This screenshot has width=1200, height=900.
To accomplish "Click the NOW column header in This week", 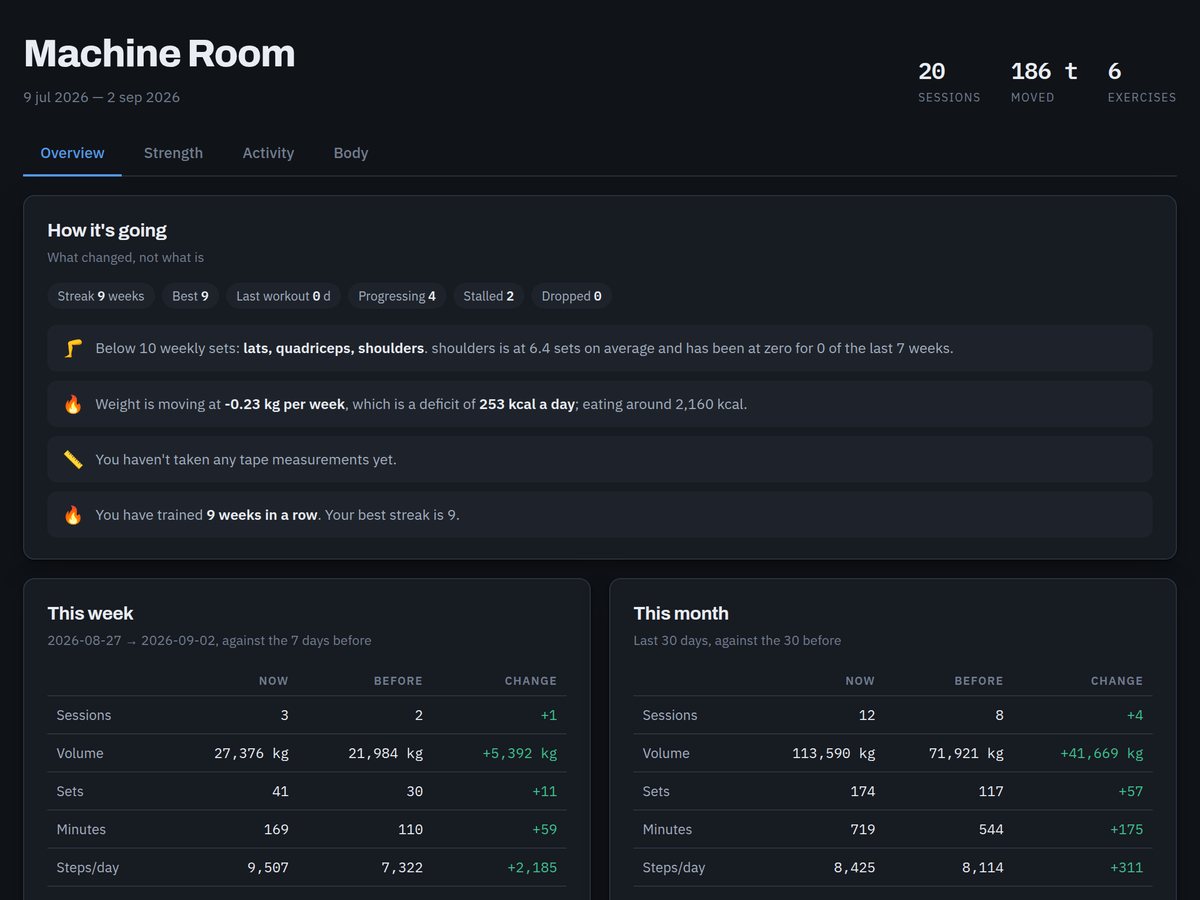I will coord(274,680).
